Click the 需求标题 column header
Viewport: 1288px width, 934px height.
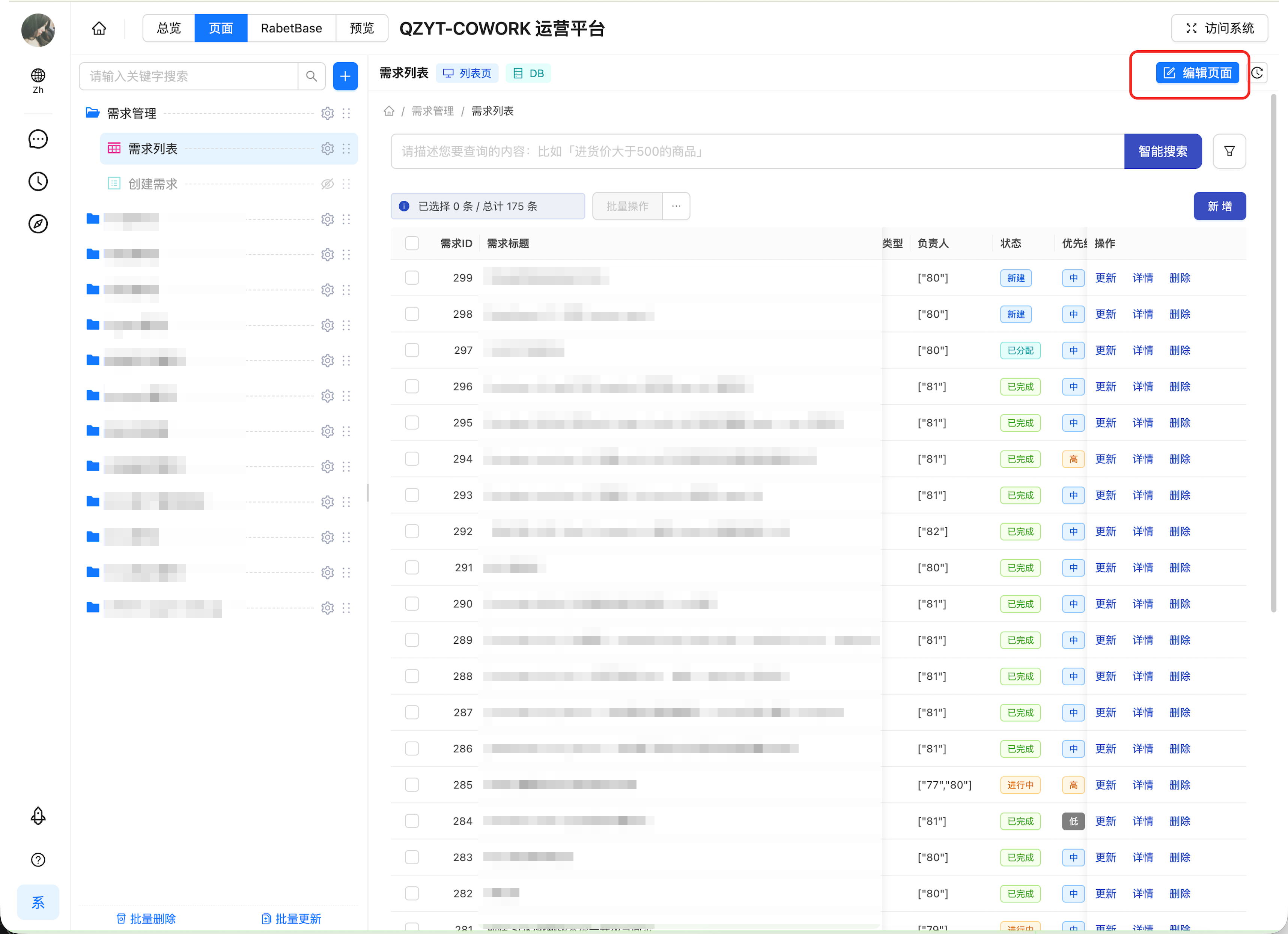coord(508,243)
